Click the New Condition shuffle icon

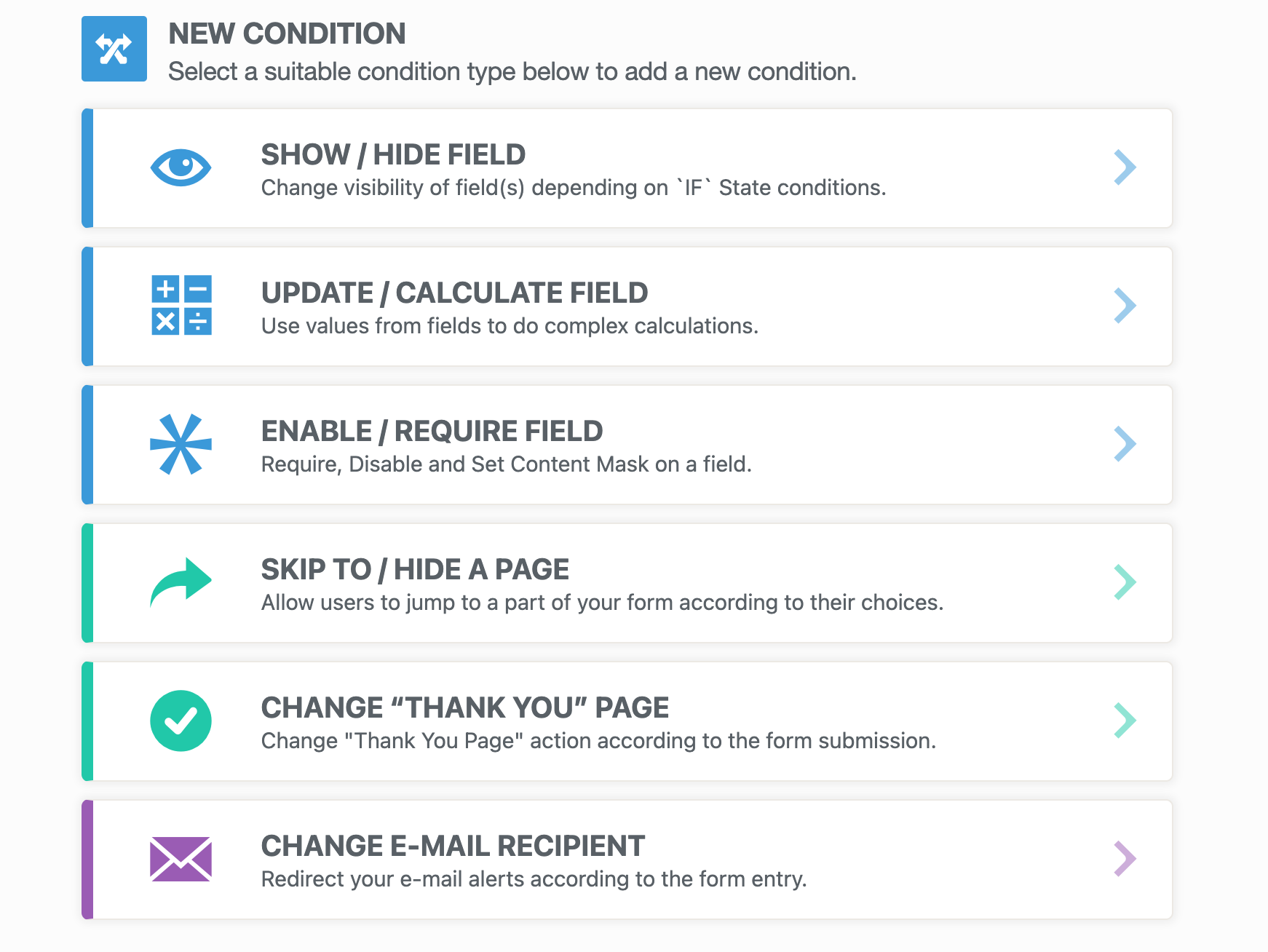click(x=114, y=49)
